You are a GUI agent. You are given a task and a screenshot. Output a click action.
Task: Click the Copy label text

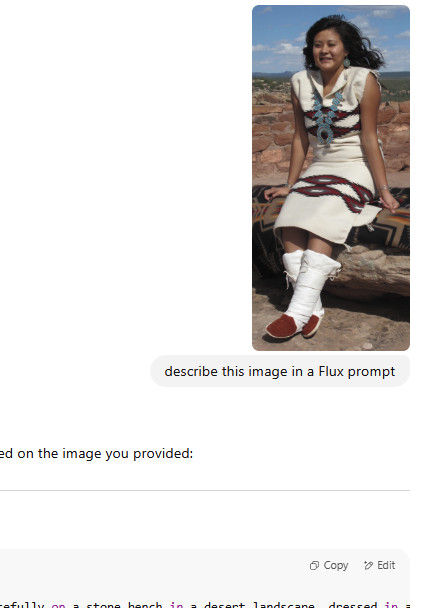click(335, 565)
